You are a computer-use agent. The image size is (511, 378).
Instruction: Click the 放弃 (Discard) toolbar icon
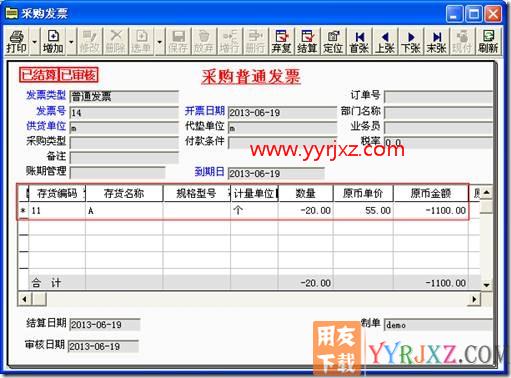(x=204, y=42)
